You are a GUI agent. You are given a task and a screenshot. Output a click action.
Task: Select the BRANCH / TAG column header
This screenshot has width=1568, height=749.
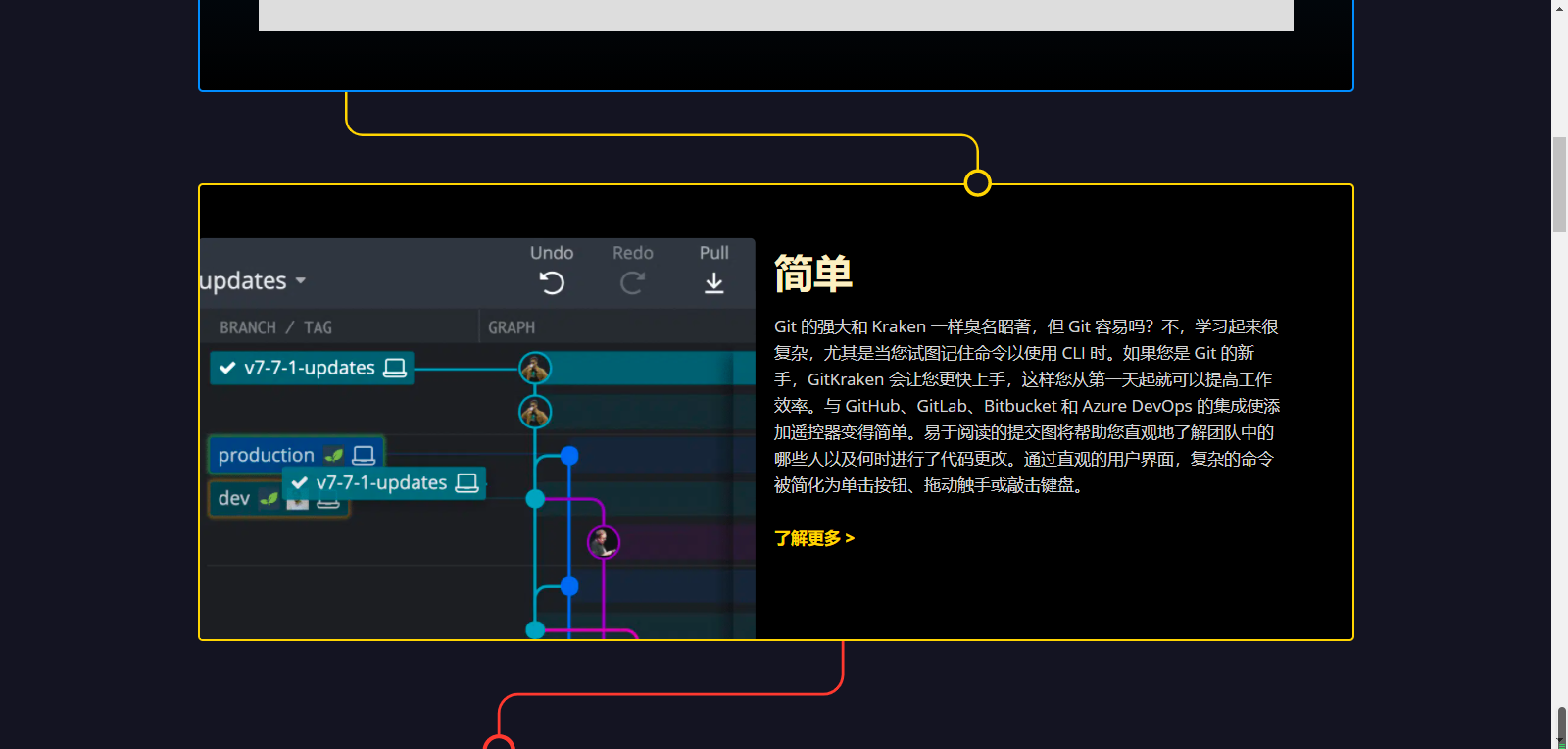pyautogui.click(x=275, y=327)
